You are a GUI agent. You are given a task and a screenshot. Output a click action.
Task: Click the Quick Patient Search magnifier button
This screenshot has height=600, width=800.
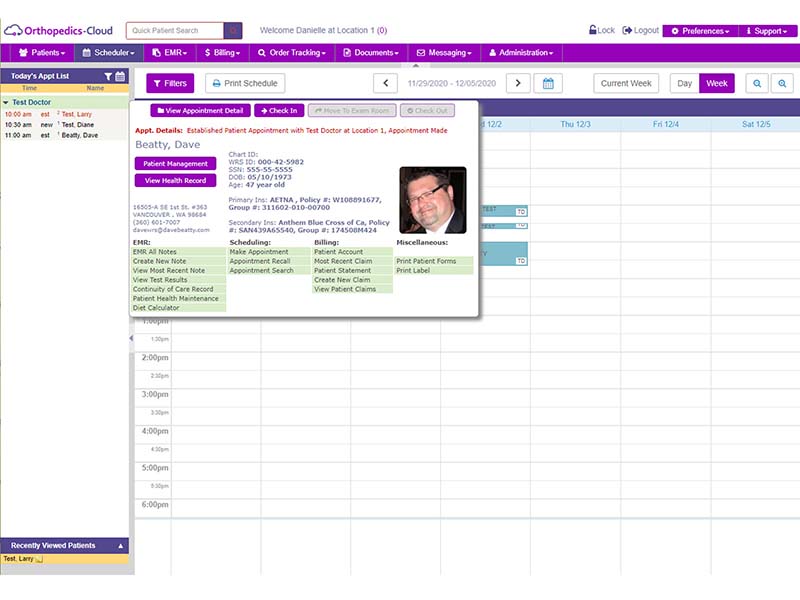(x=233, y=31)
